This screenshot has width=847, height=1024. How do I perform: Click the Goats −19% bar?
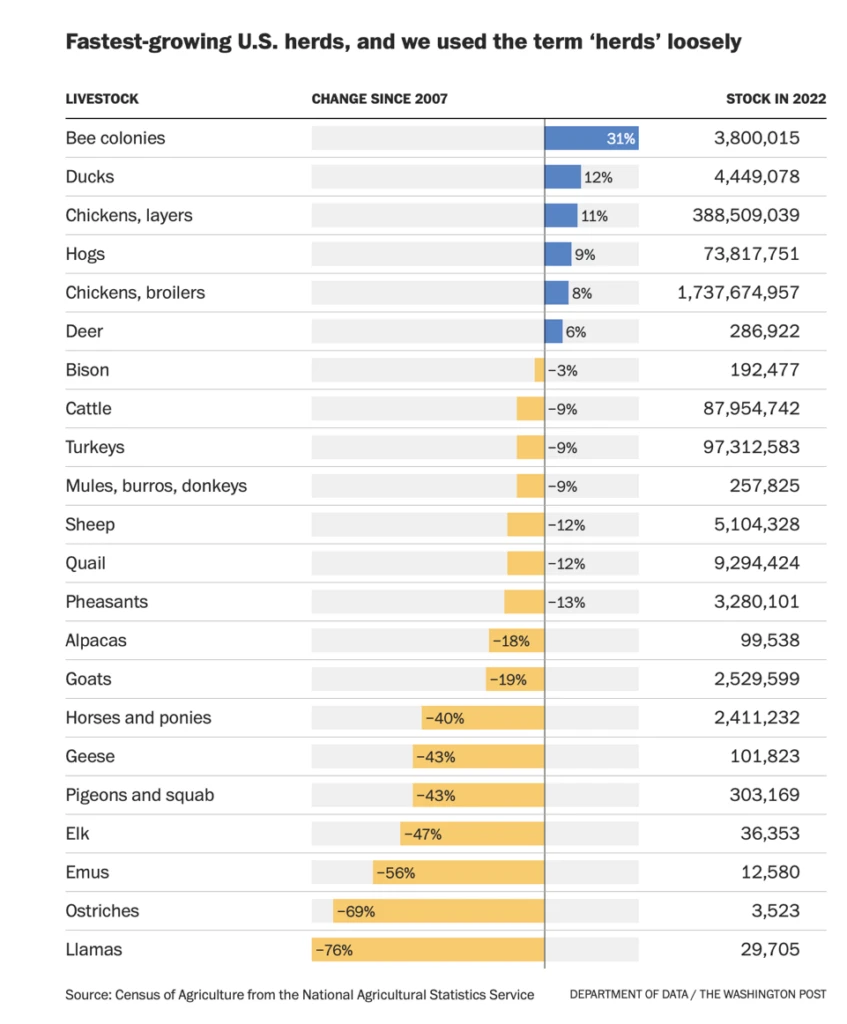pyautogui.click(x=515, y=679)
